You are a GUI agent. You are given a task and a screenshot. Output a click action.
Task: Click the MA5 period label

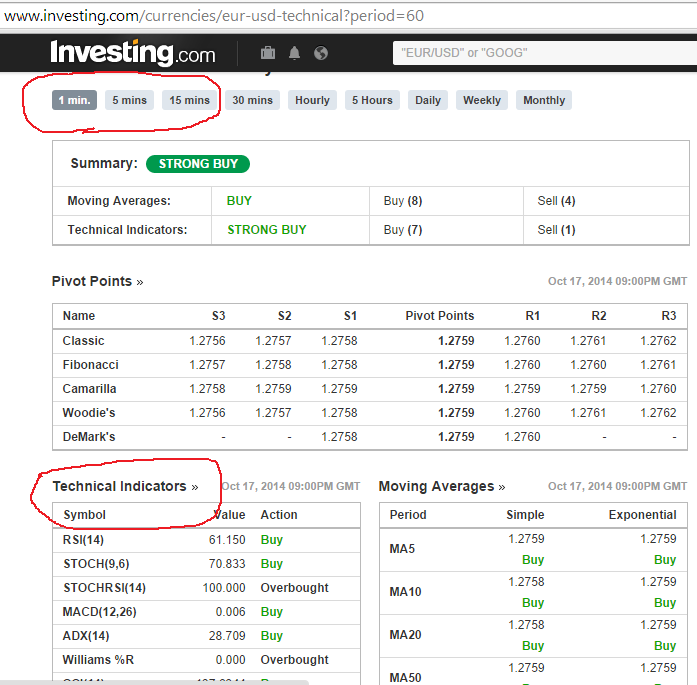click(x=402, y=549)
